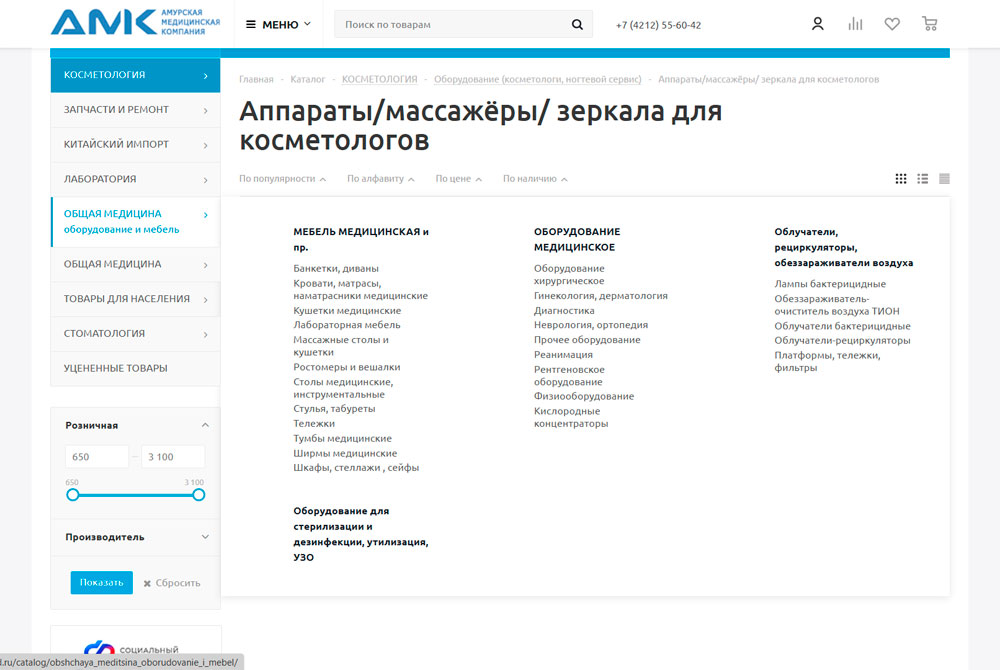The height and width of the screenshot is (670, 1000).
Task: Open the product comparison bar-chart icon
Action: 855,24
